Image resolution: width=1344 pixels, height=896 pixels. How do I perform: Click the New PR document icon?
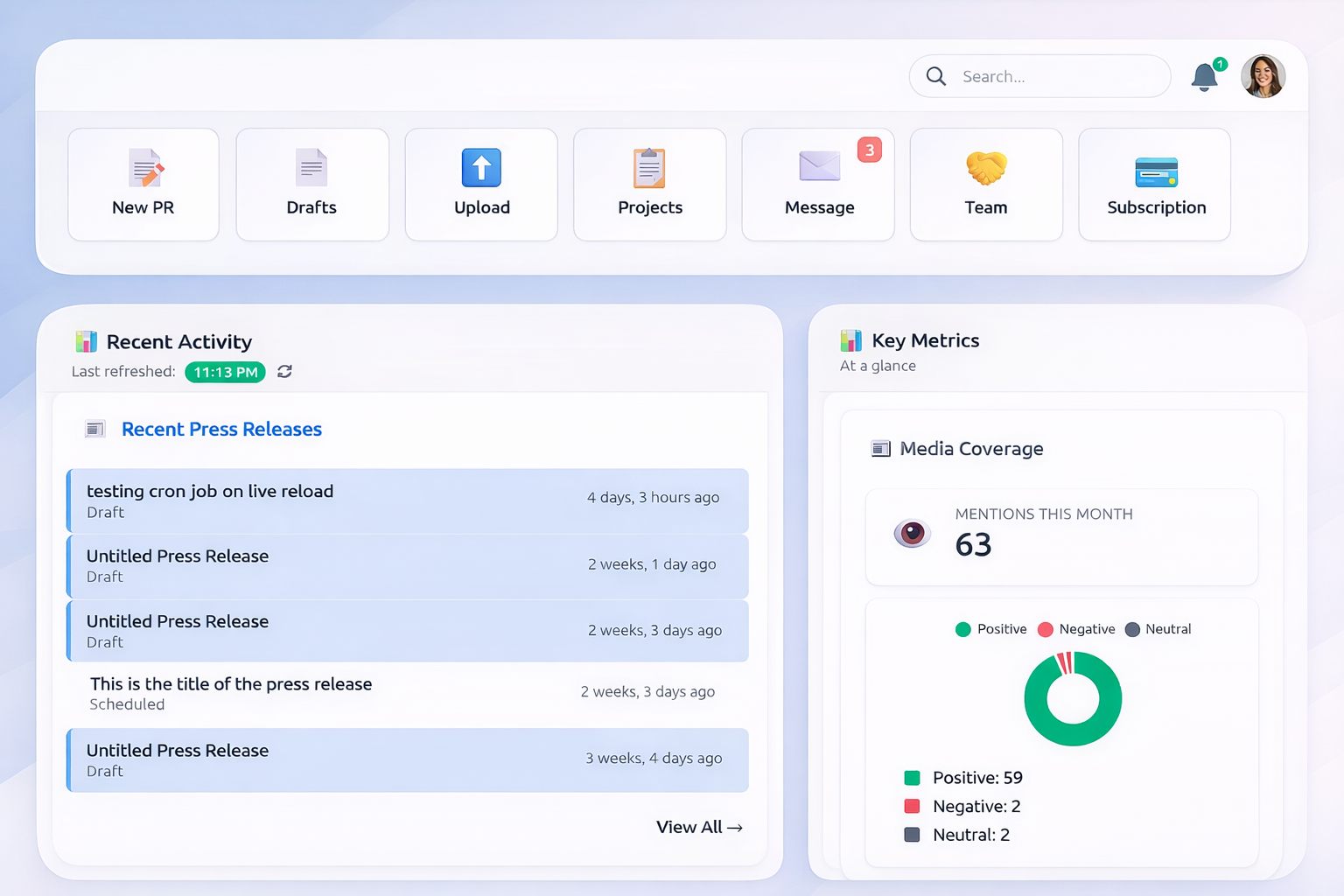(145, 168)
